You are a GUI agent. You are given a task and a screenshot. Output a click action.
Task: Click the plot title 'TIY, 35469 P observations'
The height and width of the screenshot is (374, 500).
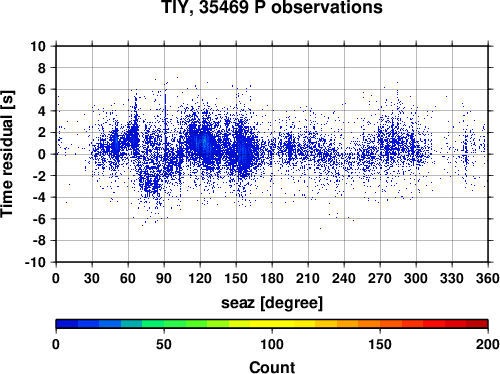pos(272,7)
